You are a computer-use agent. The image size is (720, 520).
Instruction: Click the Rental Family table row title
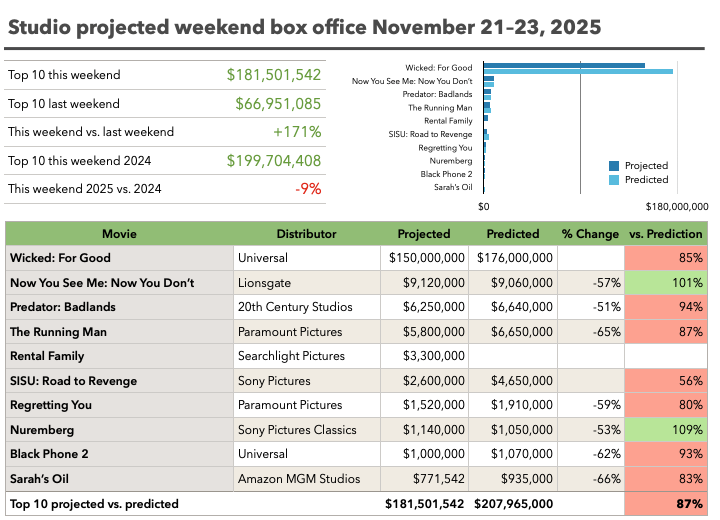pyautogui.click(x=119, y=356)
